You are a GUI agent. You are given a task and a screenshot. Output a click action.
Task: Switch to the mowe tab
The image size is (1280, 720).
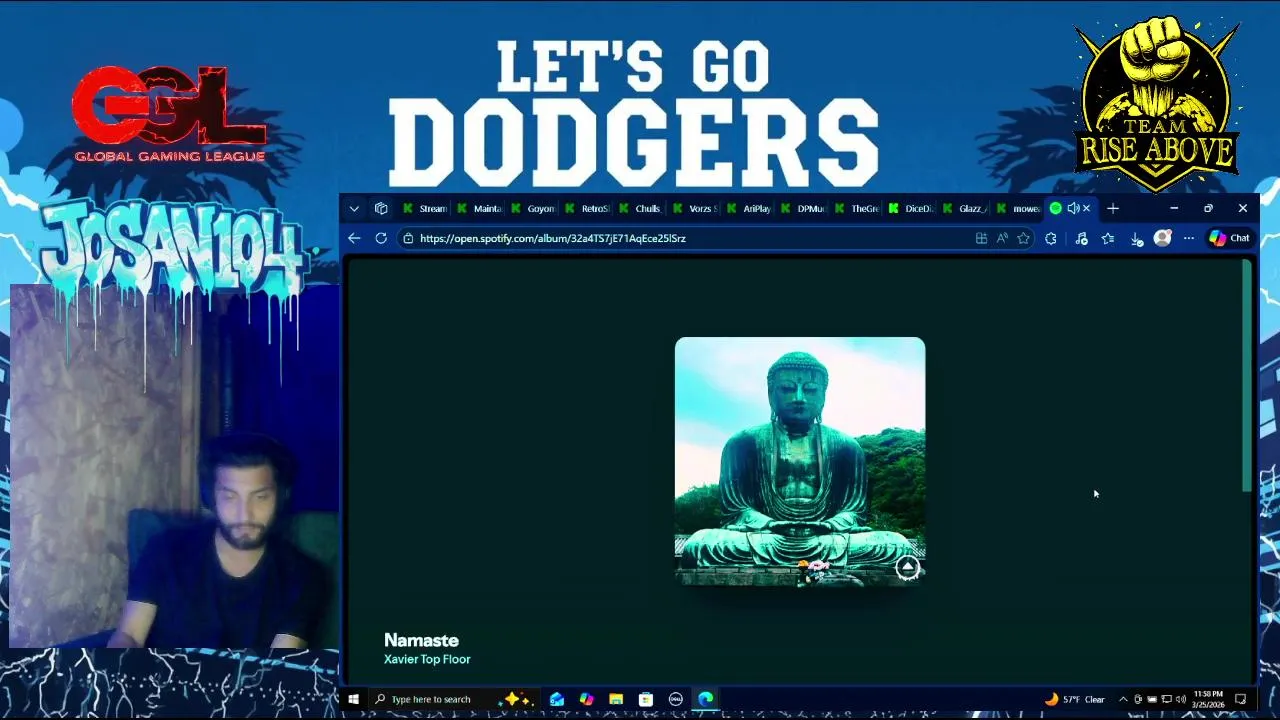coord(1018,209)
